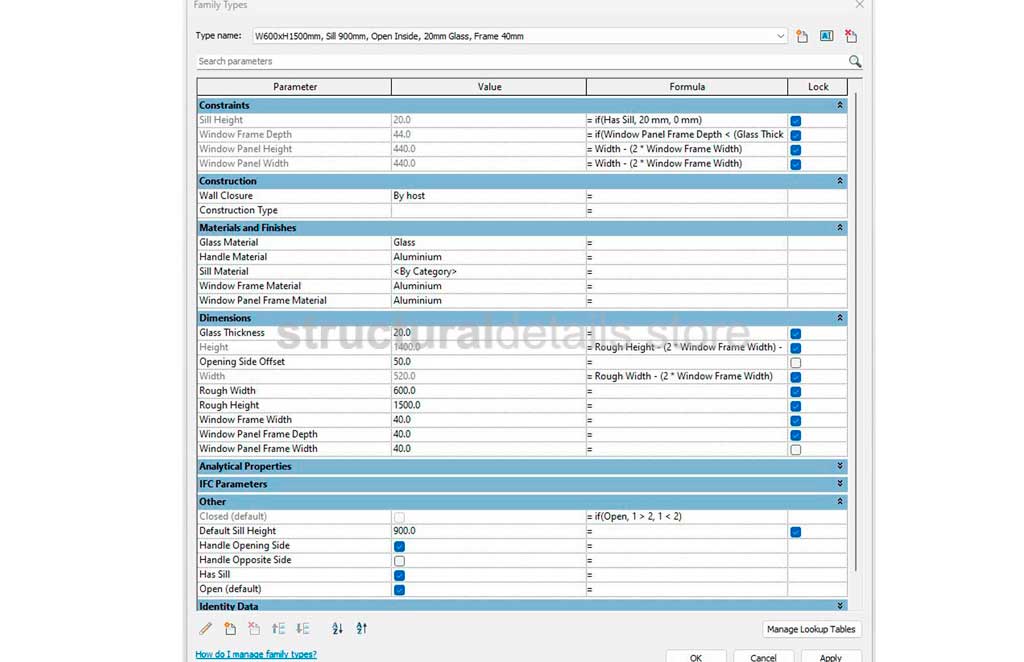This screenshot has width=1024, height=662.
Task: Click the Parameter column header
Action: click(x=295, y=87)
